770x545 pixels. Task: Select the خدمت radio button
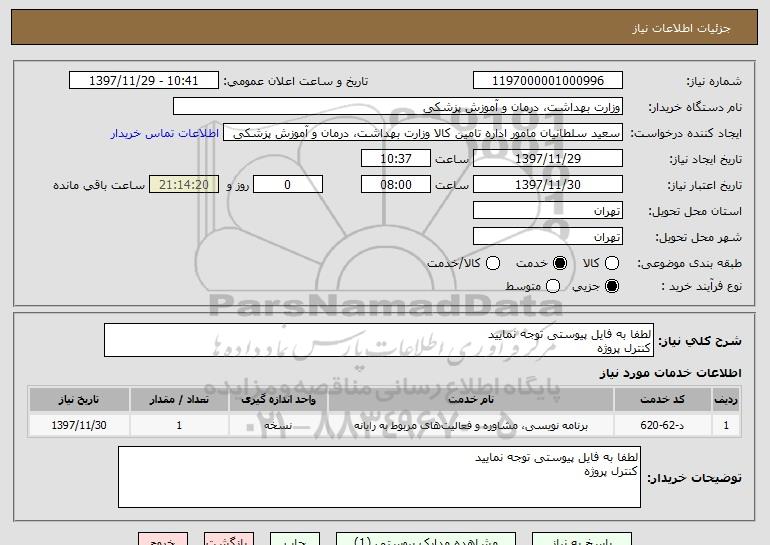(560, 263)
